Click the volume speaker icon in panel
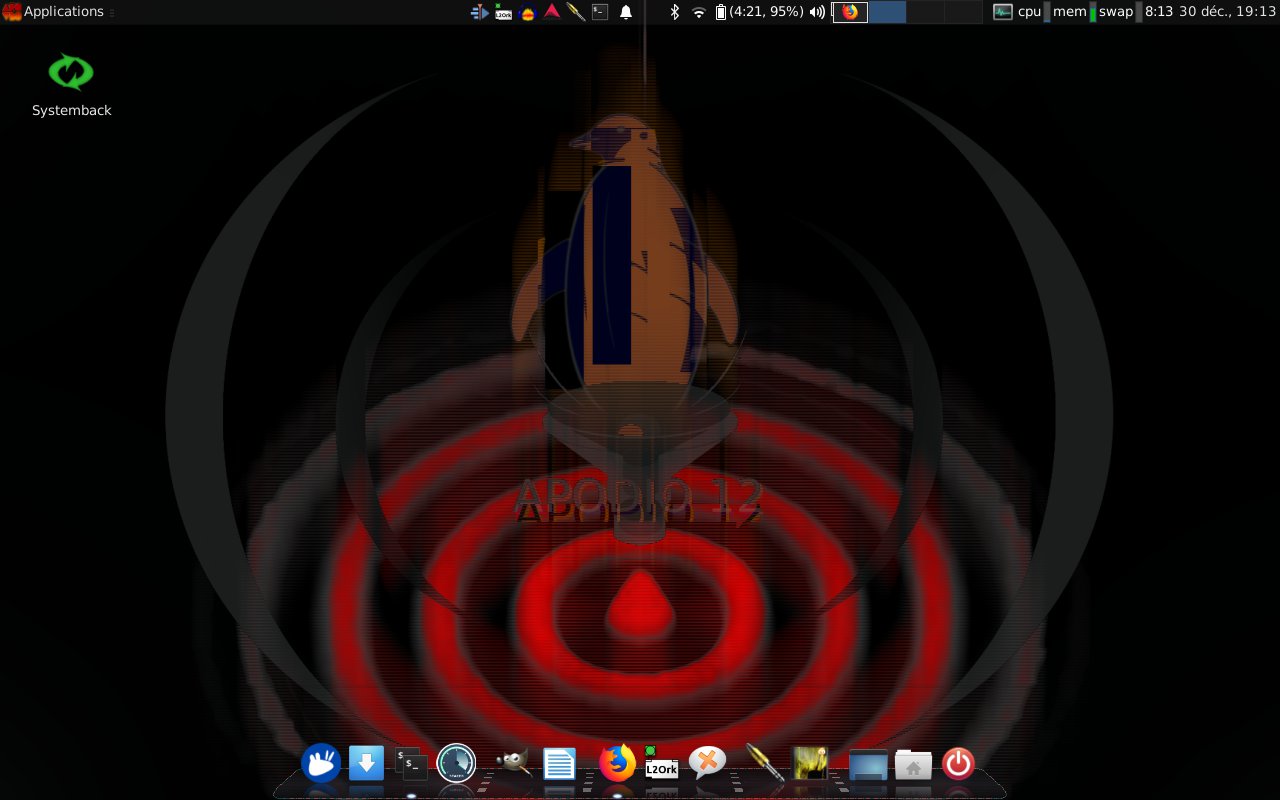 click(817, 12)
